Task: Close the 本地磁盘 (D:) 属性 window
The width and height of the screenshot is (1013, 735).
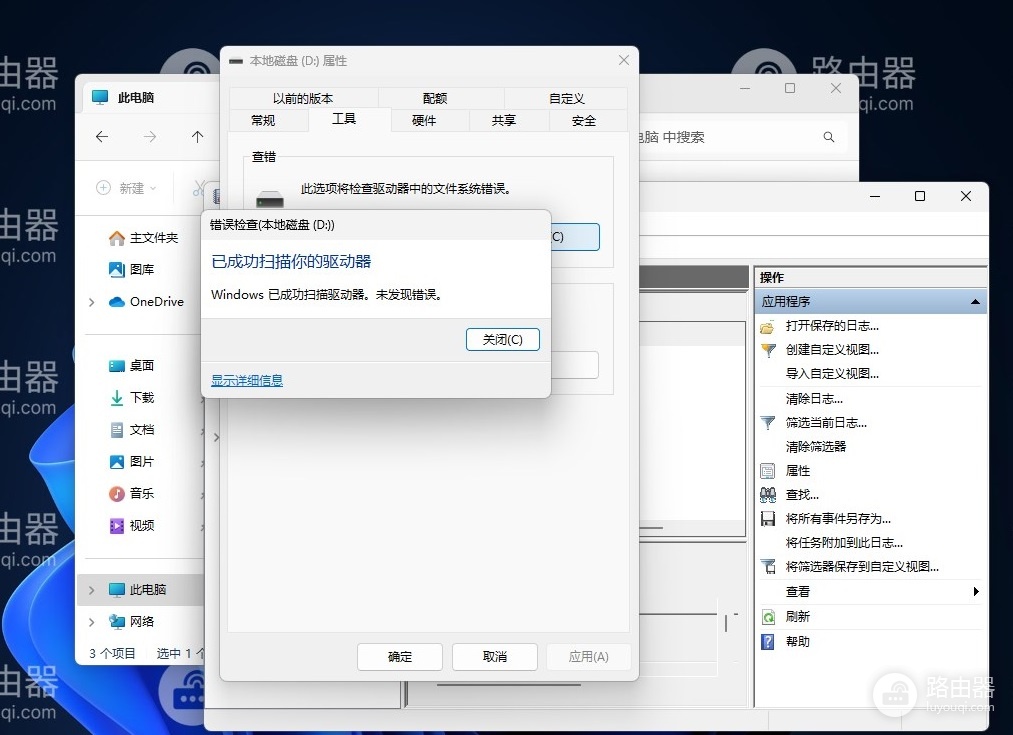Action: pyautogui.click(x=623, y=60)
